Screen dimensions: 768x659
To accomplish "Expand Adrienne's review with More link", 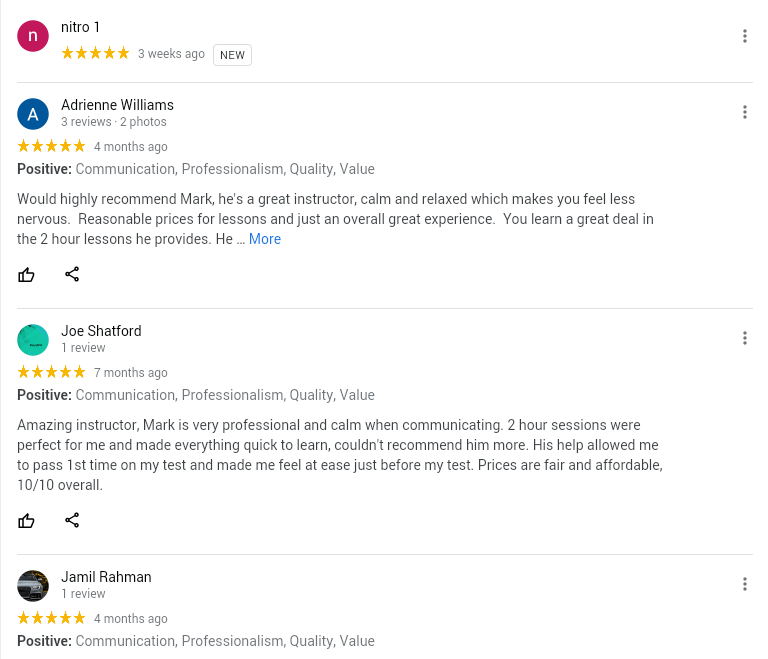I will tap(265, 239).
